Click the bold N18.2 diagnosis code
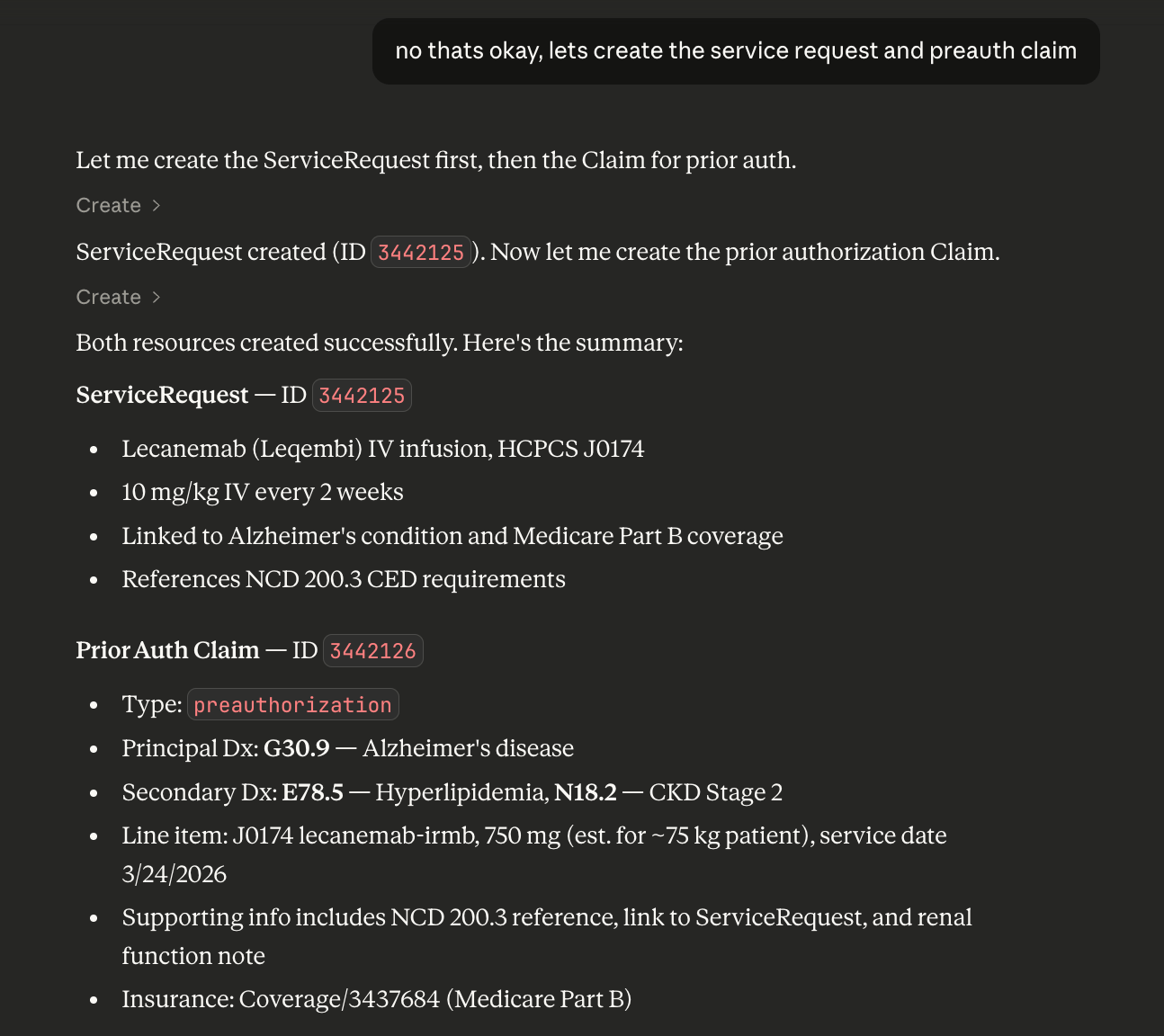The width and height of the screenshot is (1164, 1036). pyautogui.click(x=585, y=793)
